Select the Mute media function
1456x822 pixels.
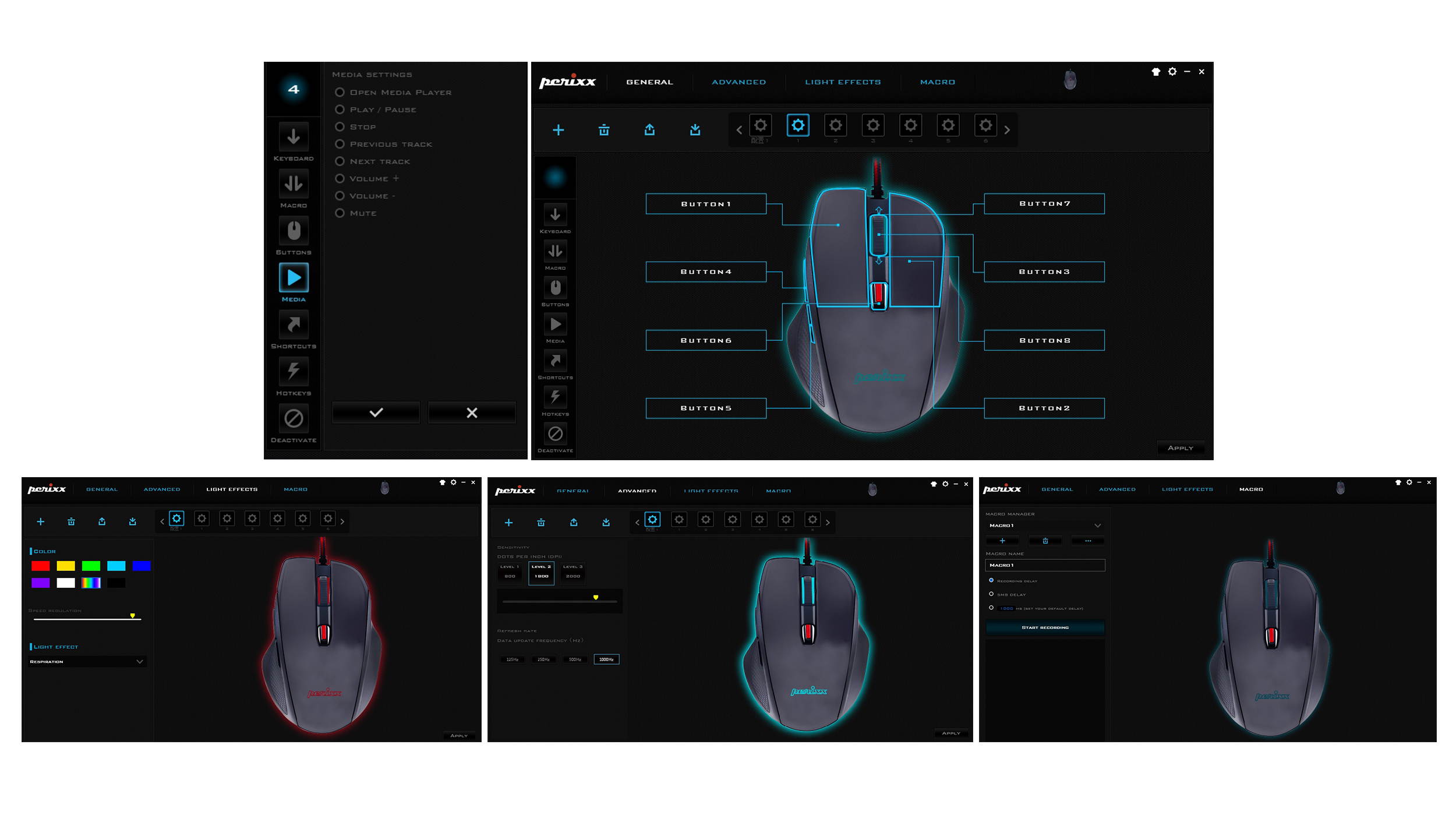click(340, 213)
